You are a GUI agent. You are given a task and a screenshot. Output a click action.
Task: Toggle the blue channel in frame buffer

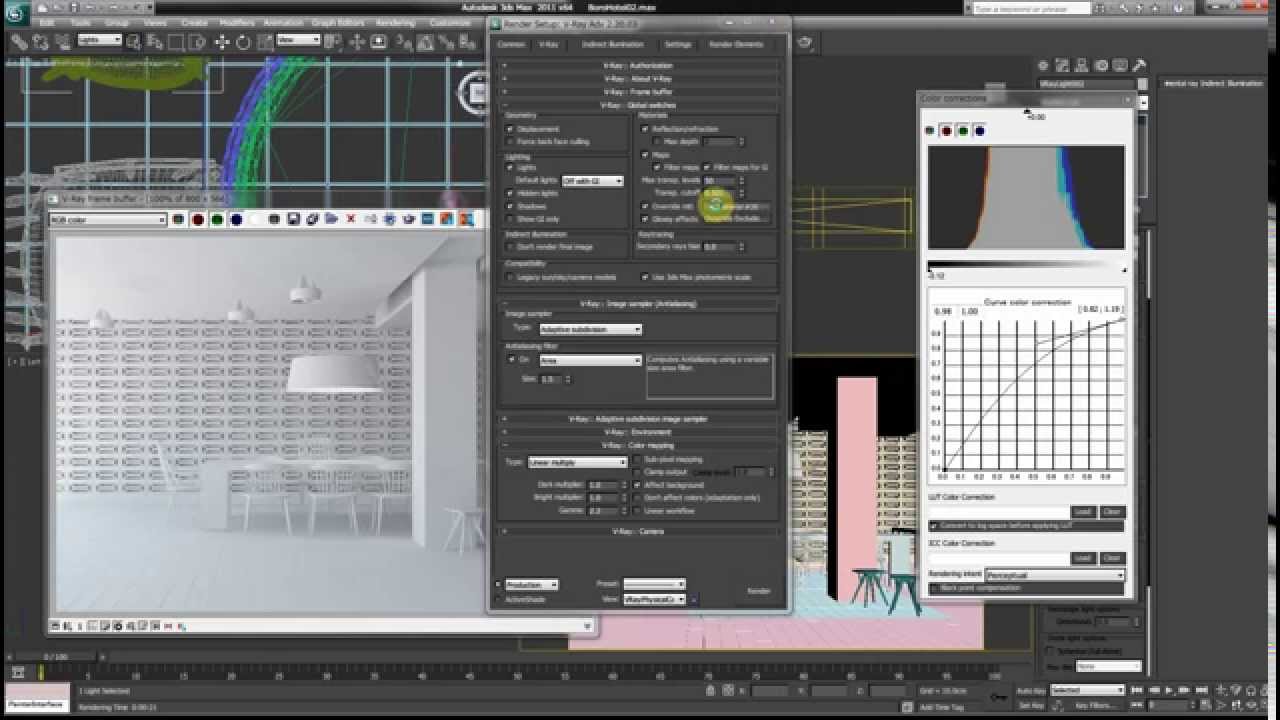(236, 219)
